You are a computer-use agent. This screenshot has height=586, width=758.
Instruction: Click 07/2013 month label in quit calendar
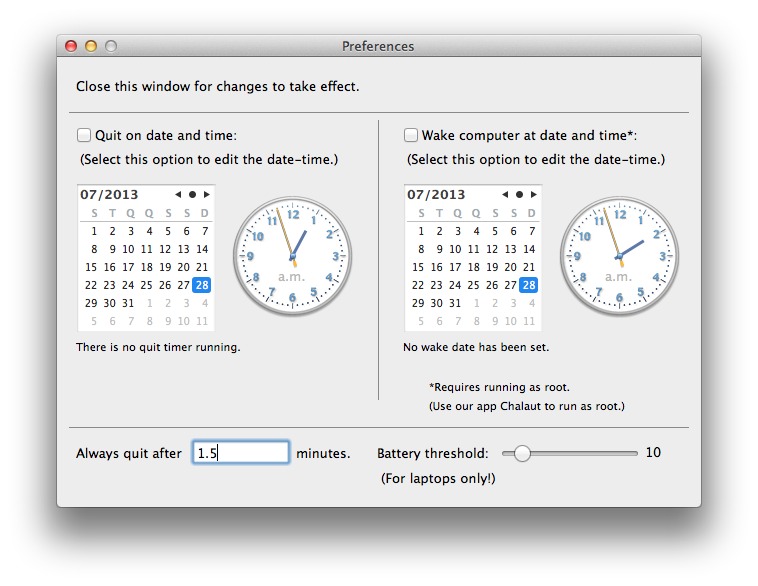pyautogui.click(x=109, y=194)
